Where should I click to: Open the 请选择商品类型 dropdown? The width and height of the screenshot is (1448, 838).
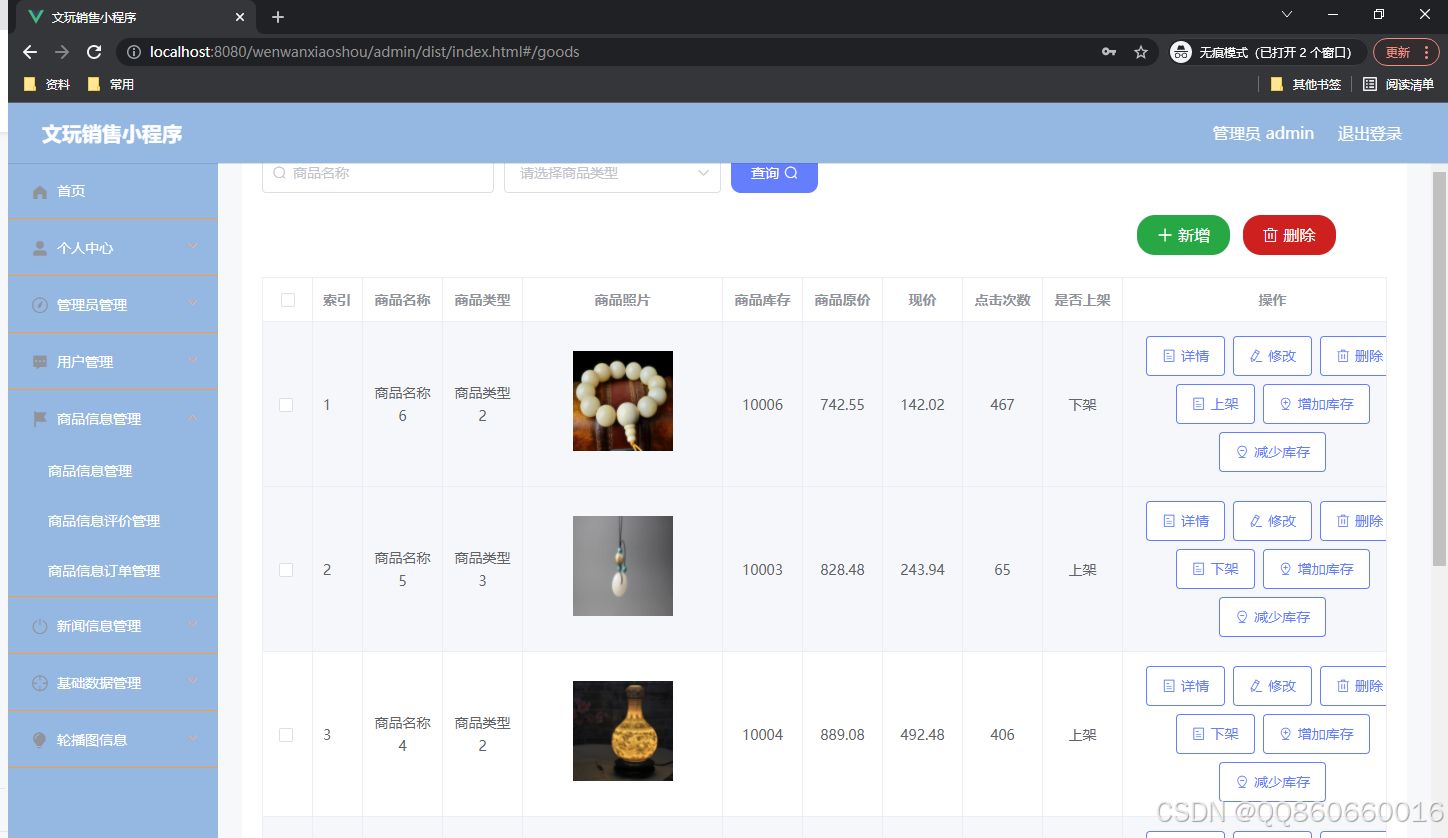coord(612,174)
